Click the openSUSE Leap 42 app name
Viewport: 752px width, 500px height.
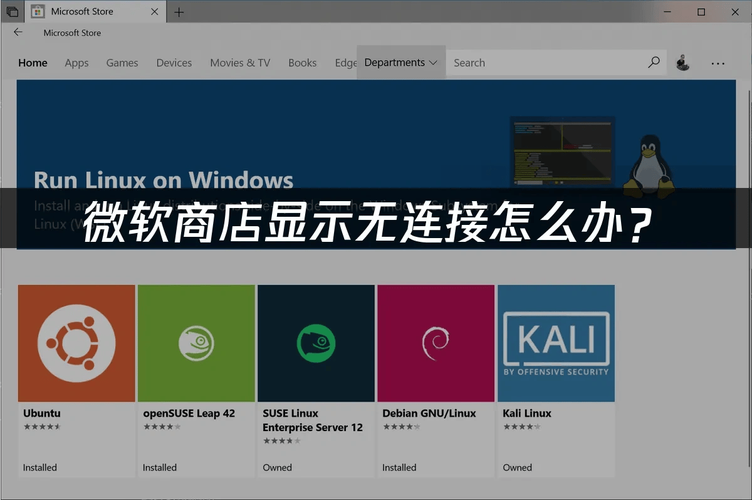tap(189, 413)
